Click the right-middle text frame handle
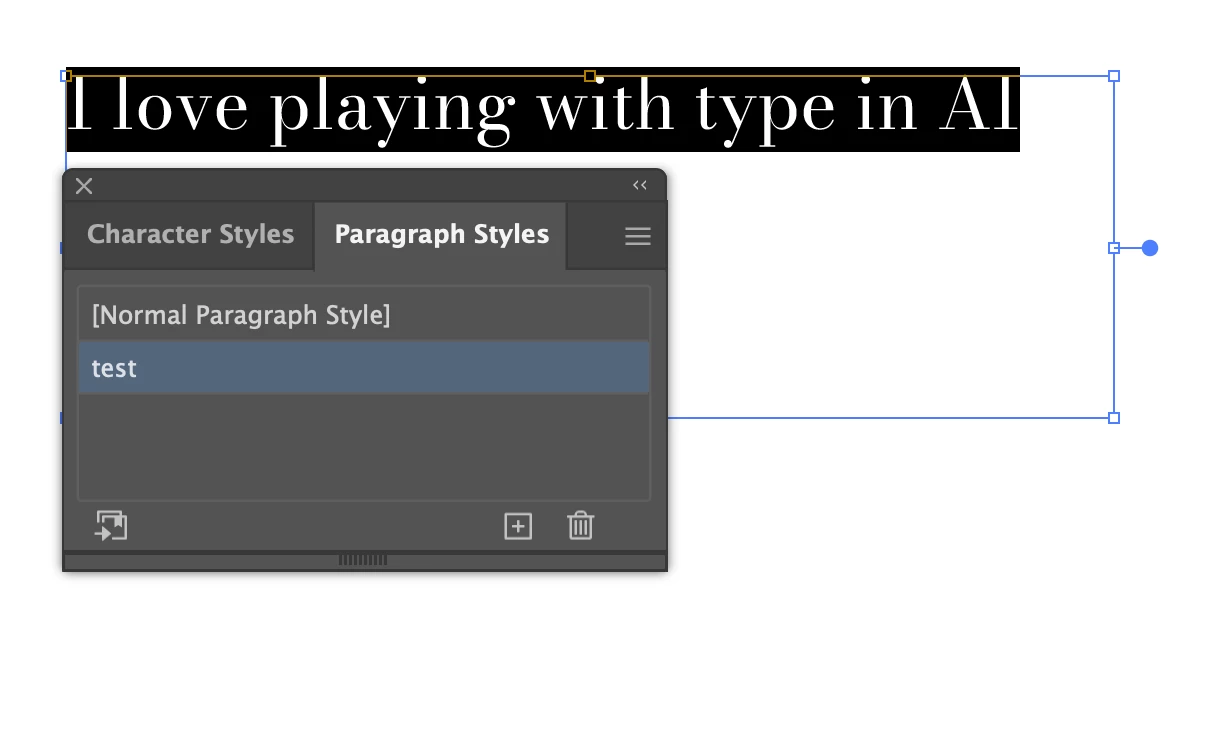Screen dimensions: 1220x748 coord(1114,248)
